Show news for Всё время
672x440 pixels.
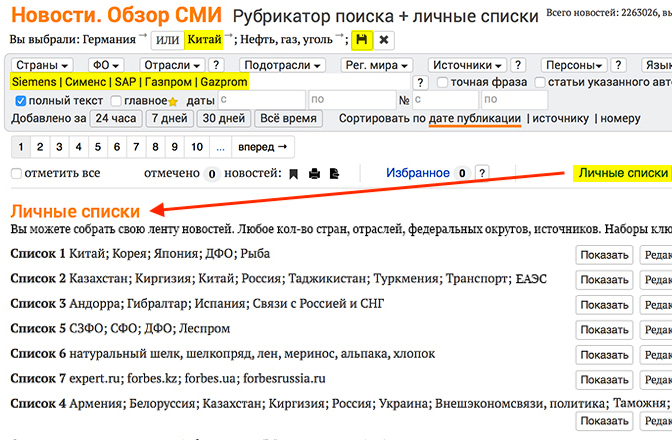288,118
